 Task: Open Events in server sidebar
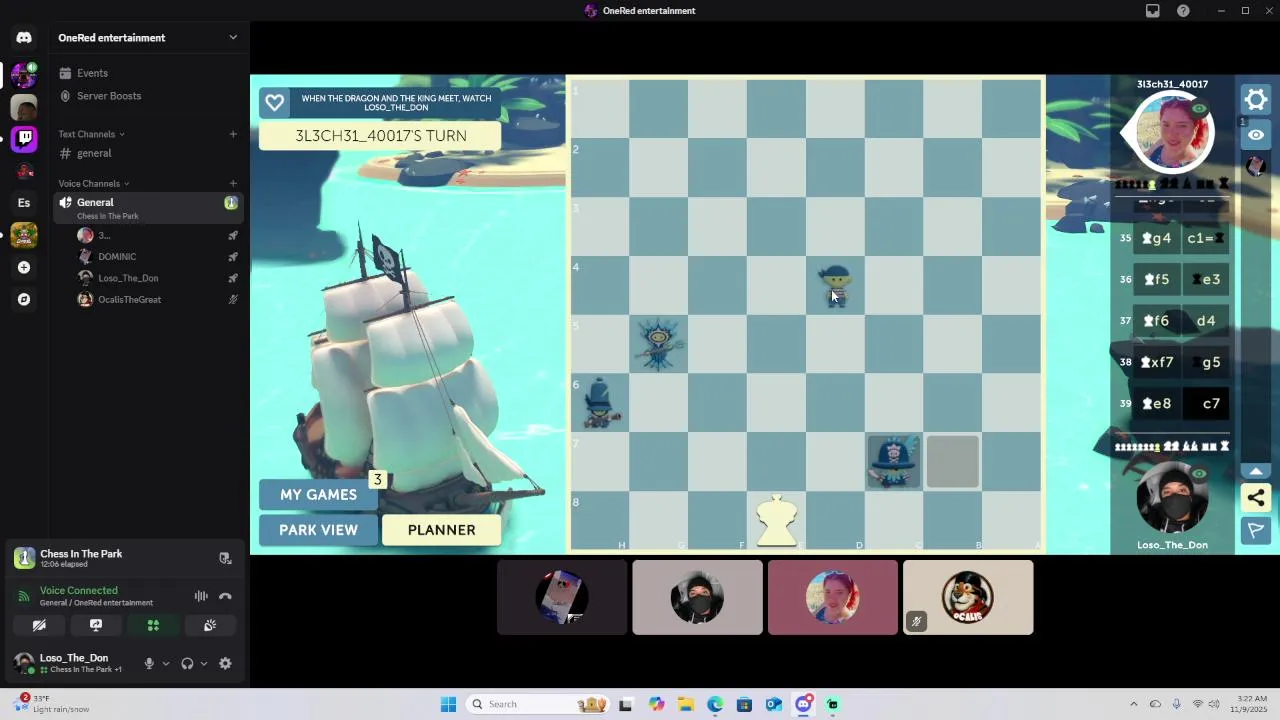[92, 73]
